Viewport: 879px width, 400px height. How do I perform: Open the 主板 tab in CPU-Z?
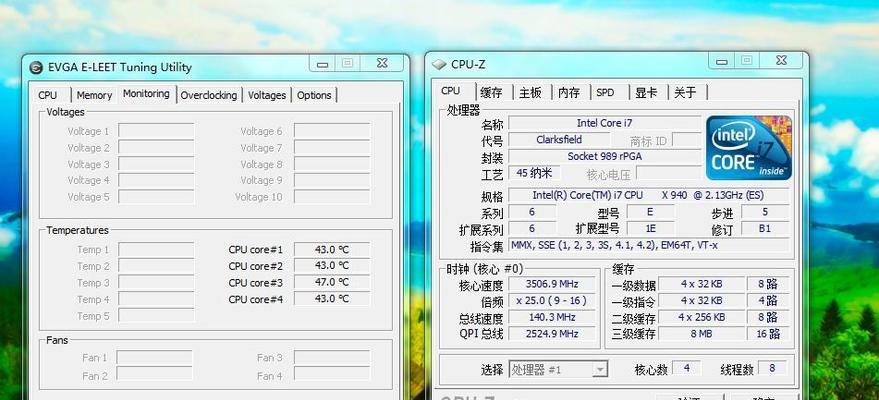point(530,92)
